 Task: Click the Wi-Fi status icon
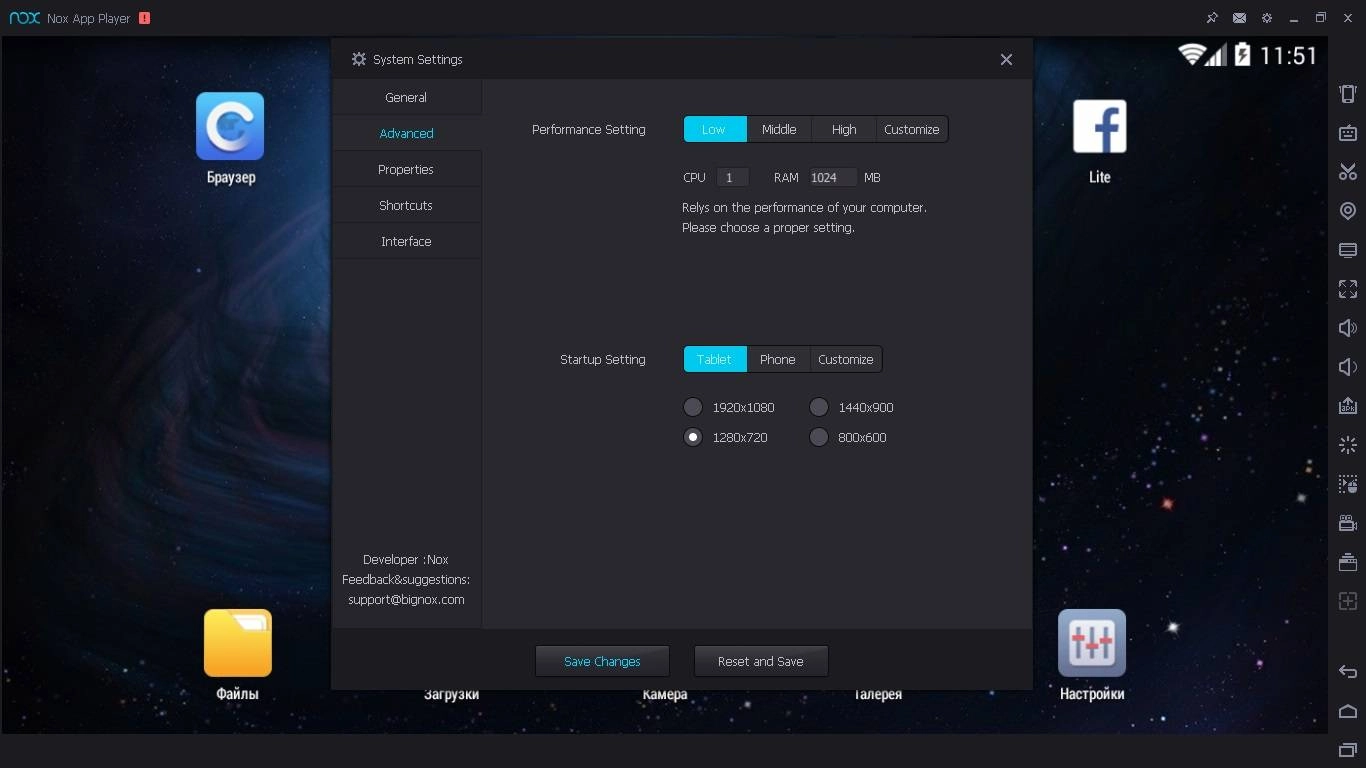coord(1190,54)
